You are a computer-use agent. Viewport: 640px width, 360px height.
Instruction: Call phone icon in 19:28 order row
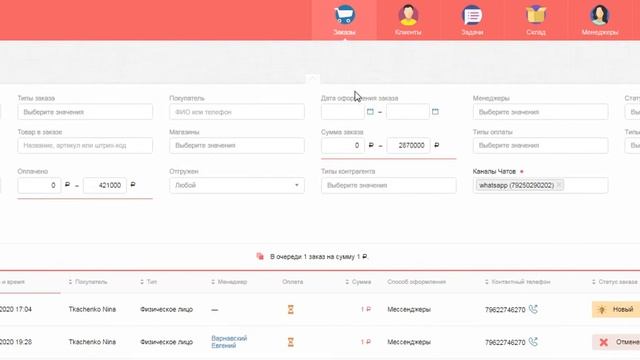tap(533, 342)
